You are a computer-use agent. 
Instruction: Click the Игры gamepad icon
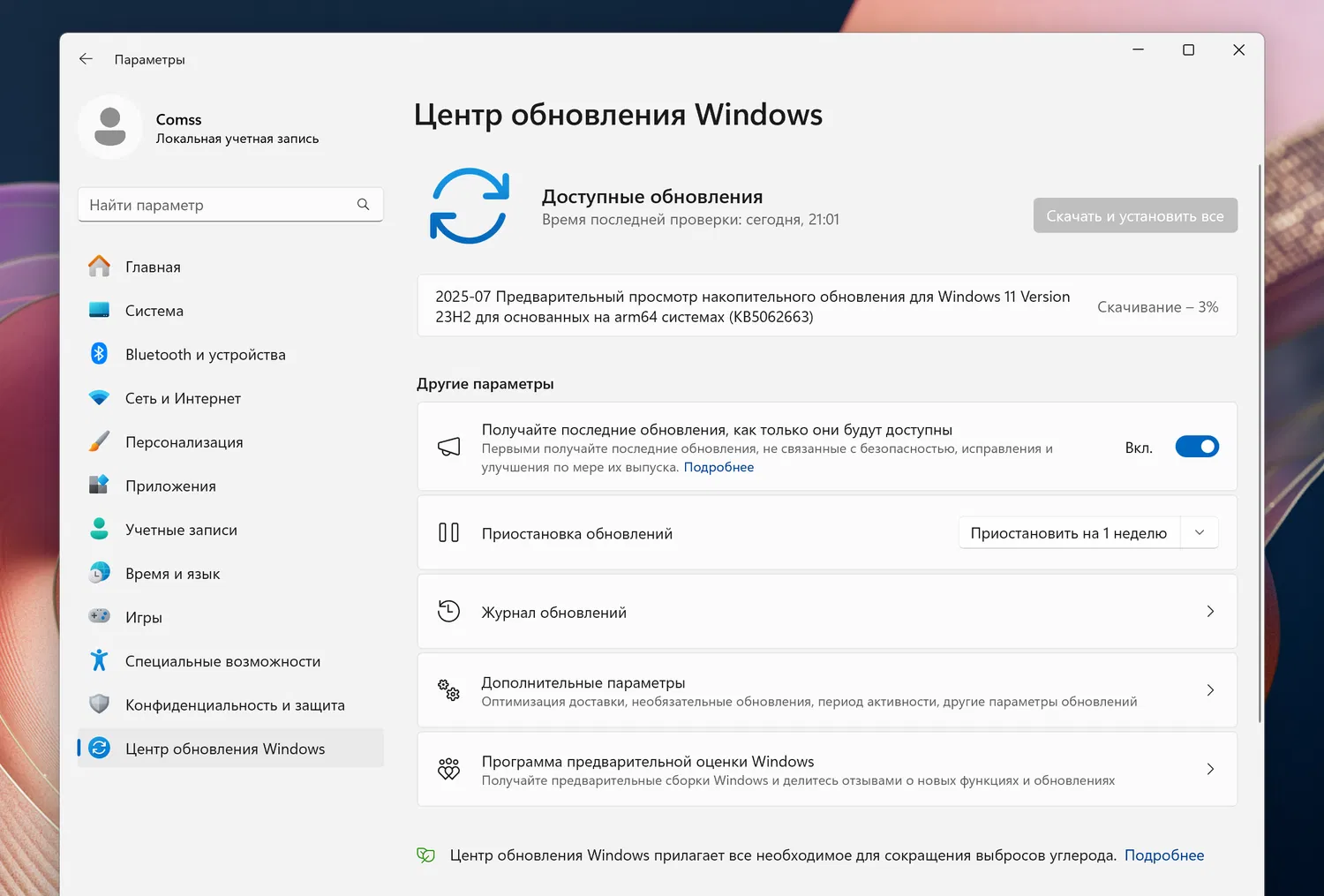pos(99,616)
